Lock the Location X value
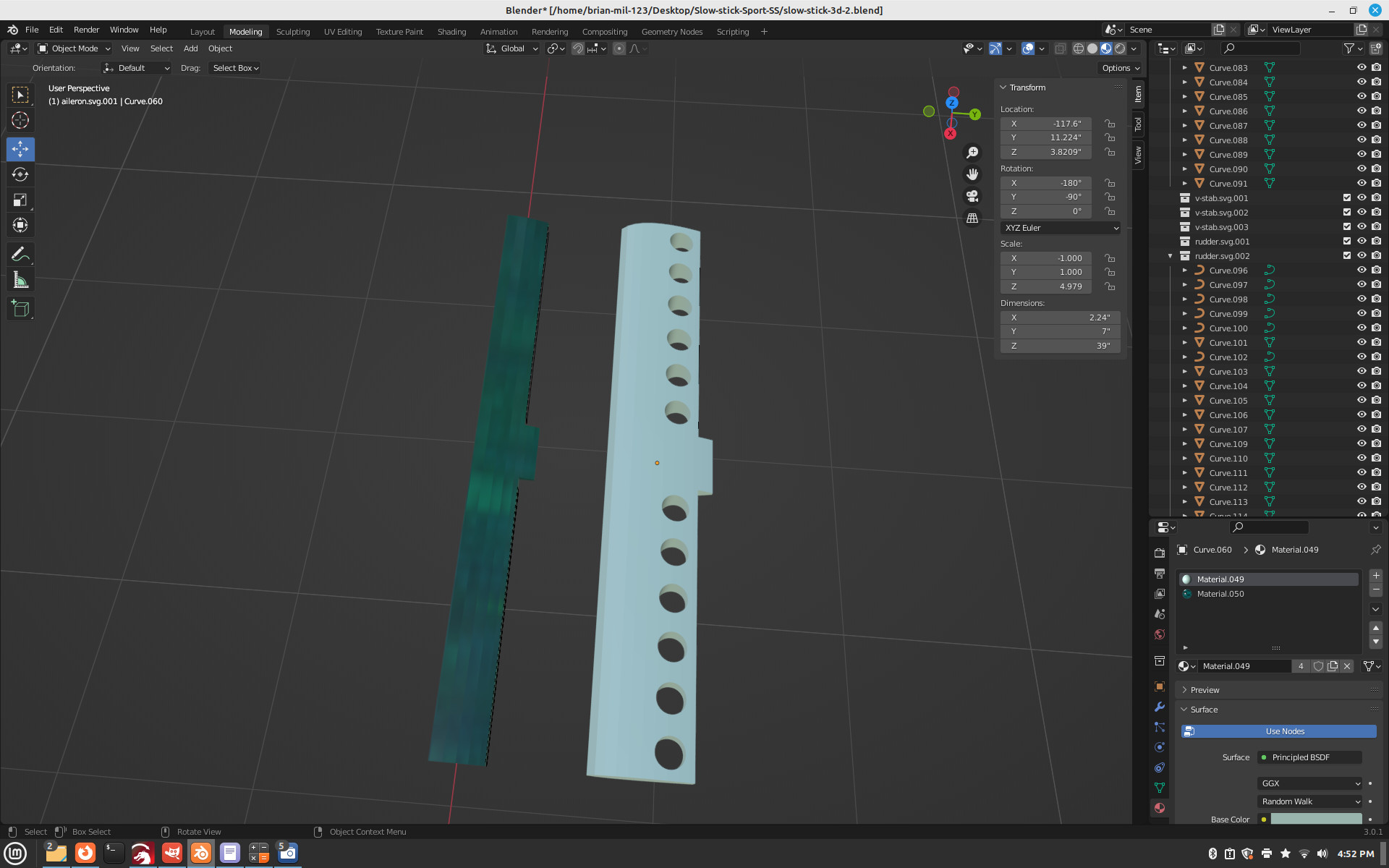Viewport: 1389px width, 868px height. coord(1110,124)
